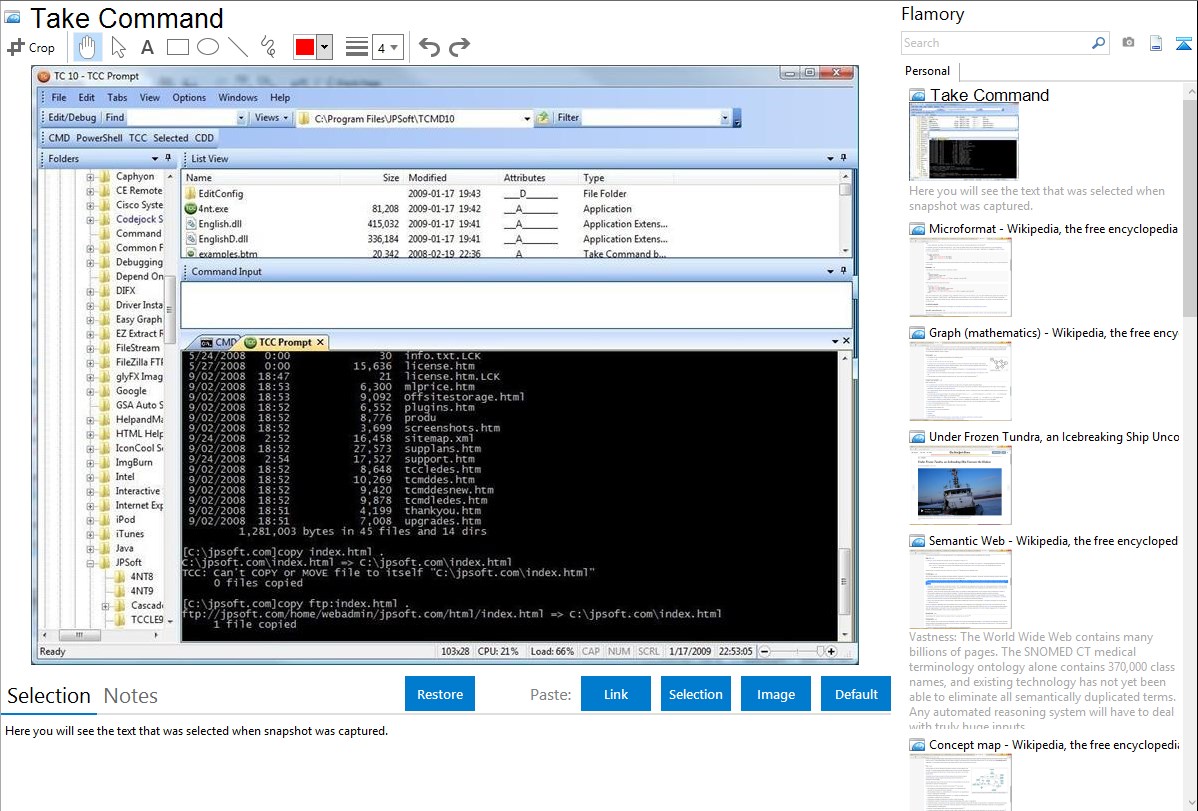Image resolution: width=1198 pixels, height=811 pixels.
Task: Paste as Link button
Action: click(x=616, y=694)
